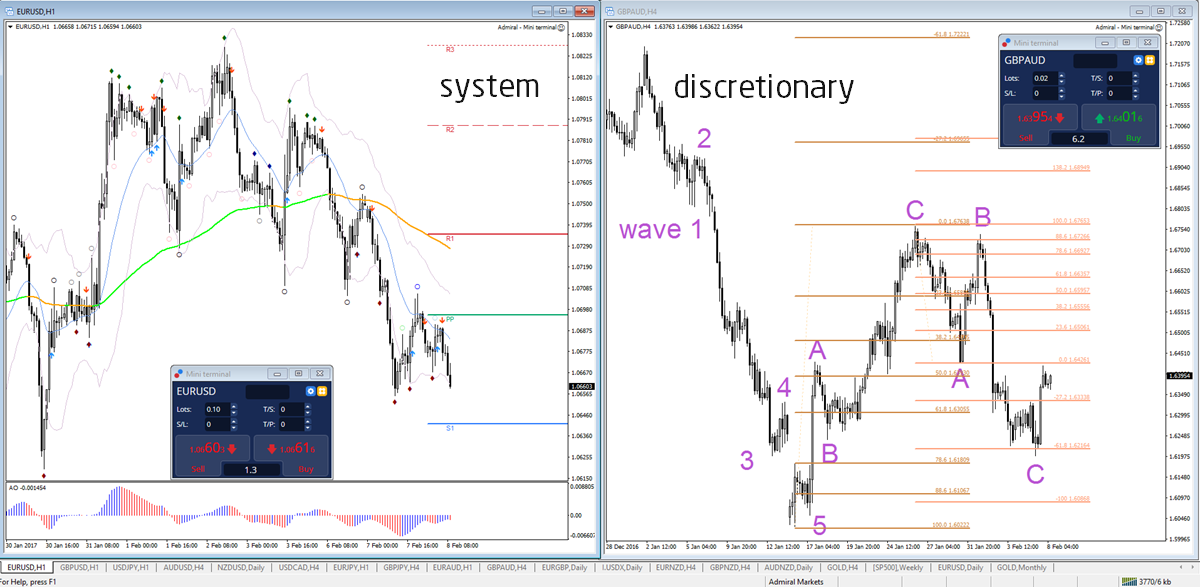The height and width of the screenshot is (587, 1200).
Task: Click GBPAUD T/P stepper arrows
Action: [1136, 93]
